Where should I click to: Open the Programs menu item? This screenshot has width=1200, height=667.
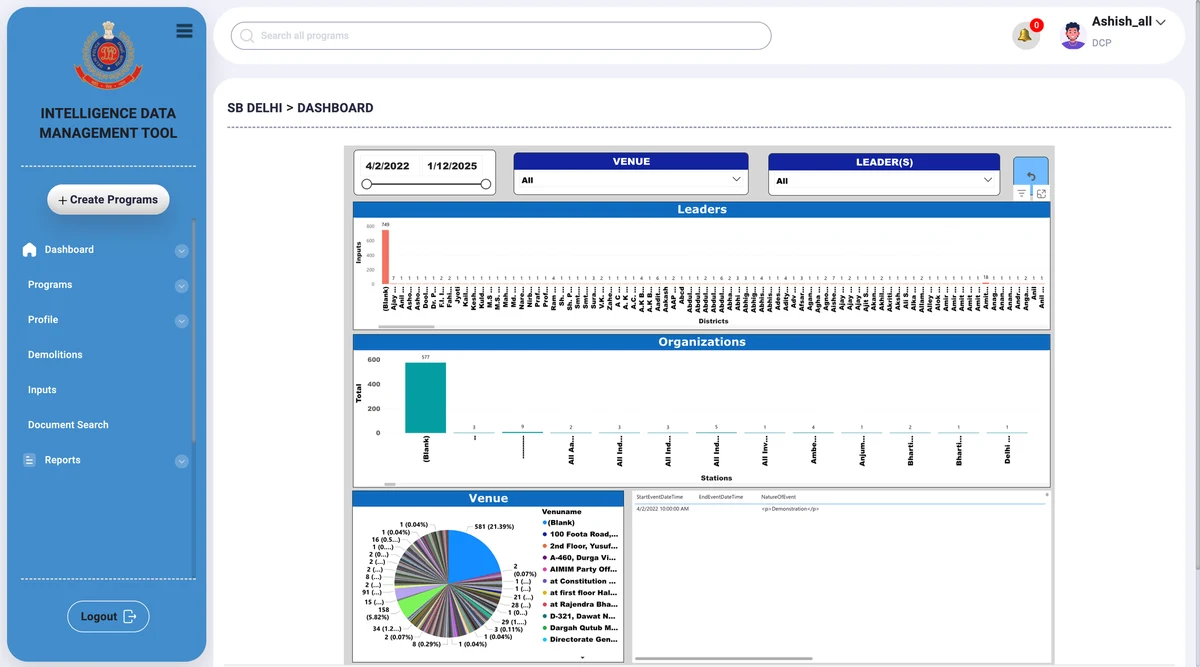pos(50,285)
